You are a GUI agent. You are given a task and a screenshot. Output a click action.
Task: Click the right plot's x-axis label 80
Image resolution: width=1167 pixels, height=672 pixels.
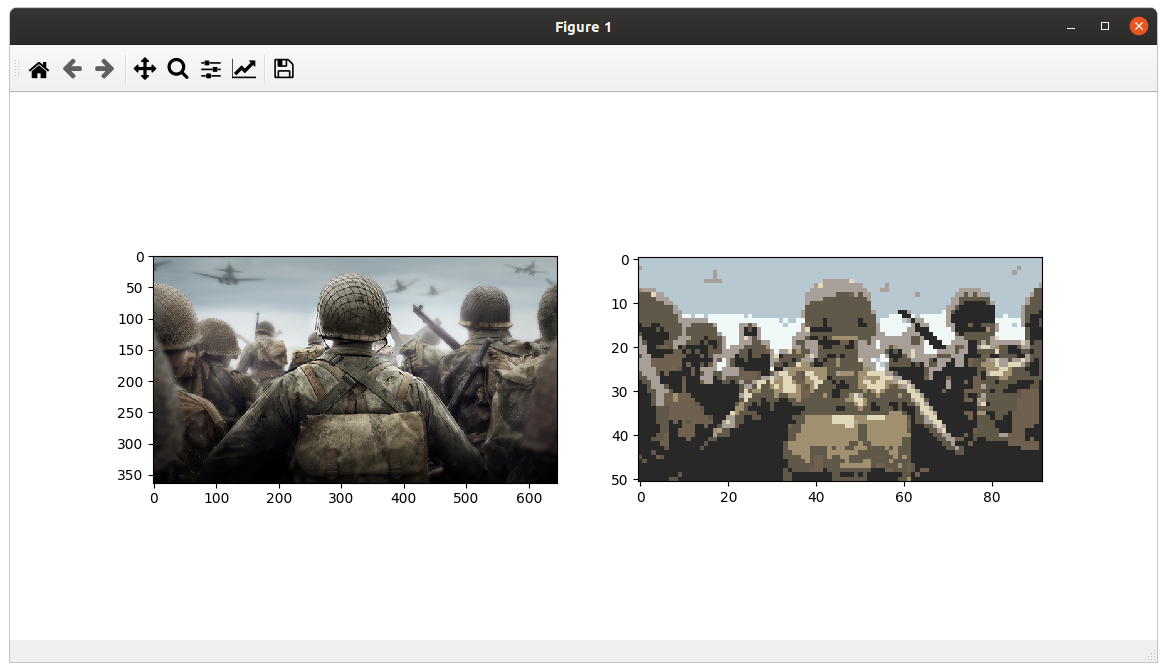[x=991, y=497]
